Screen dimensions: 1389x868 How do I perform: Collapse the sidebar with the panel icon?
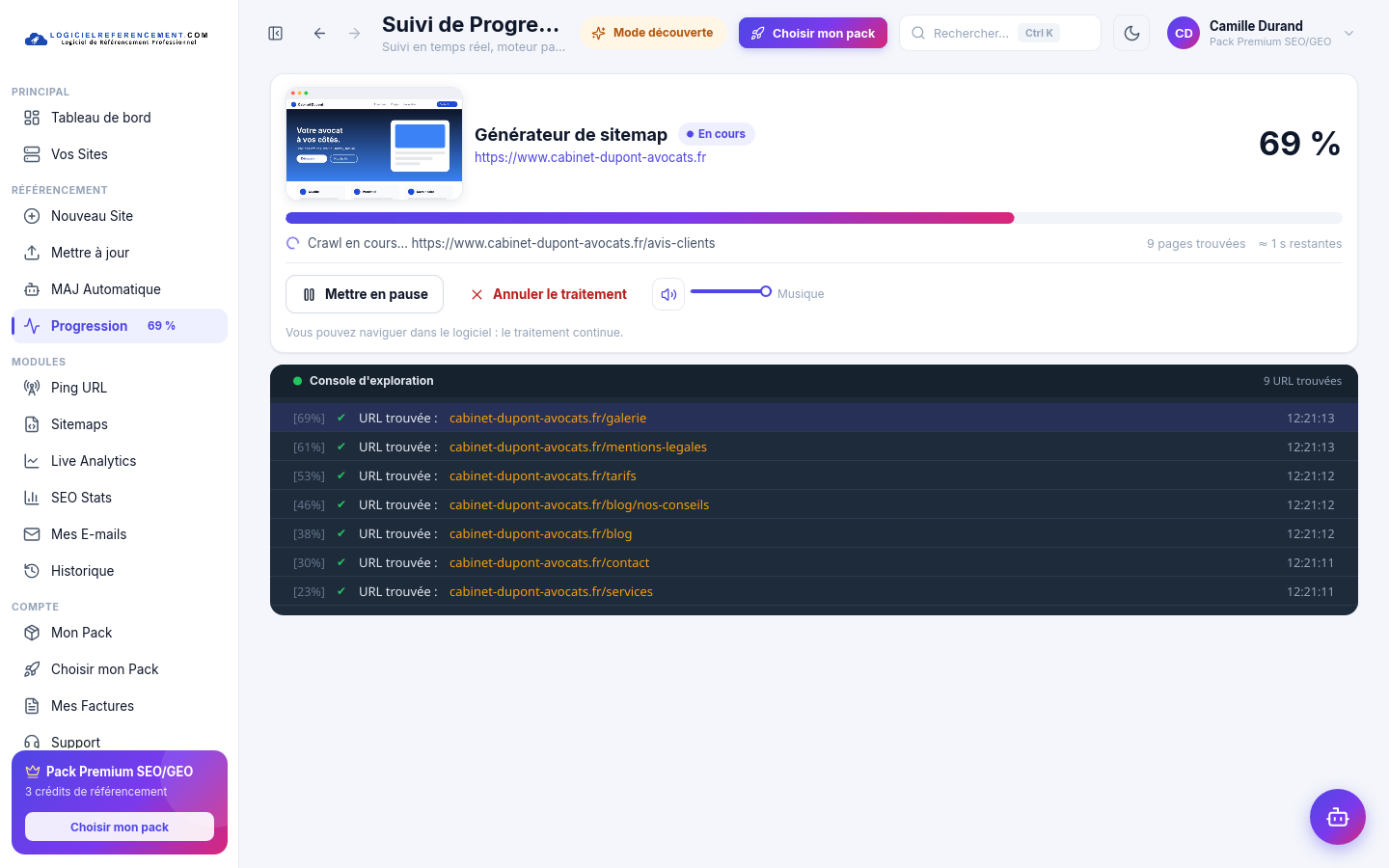click(276, 33)
